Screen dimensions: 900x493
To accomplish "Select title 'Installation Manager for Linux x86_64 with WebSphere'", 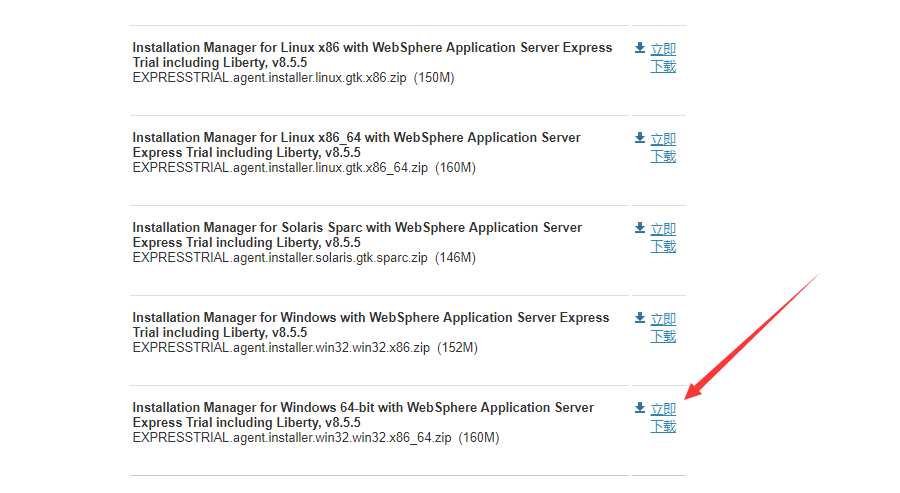I will click(356, 145).
